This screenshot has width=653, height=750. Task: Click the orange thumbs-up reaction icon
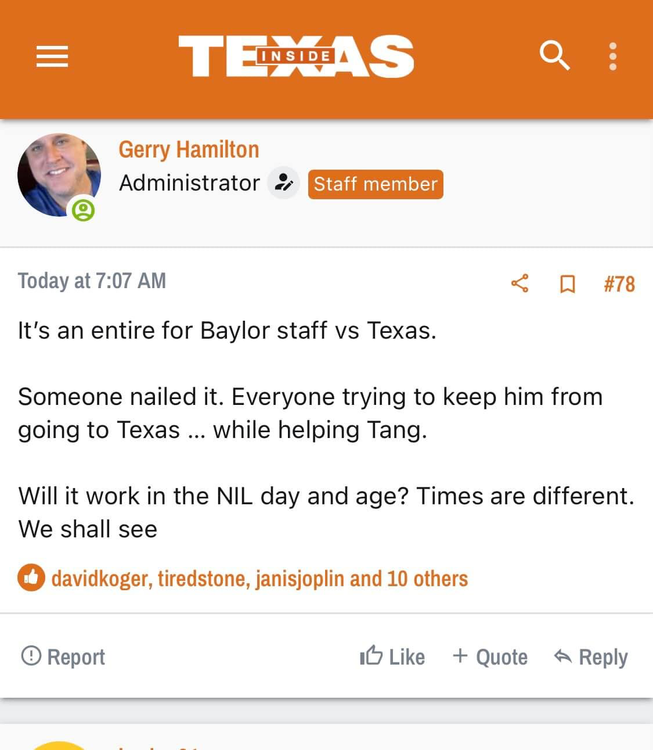tap(31, 577)
